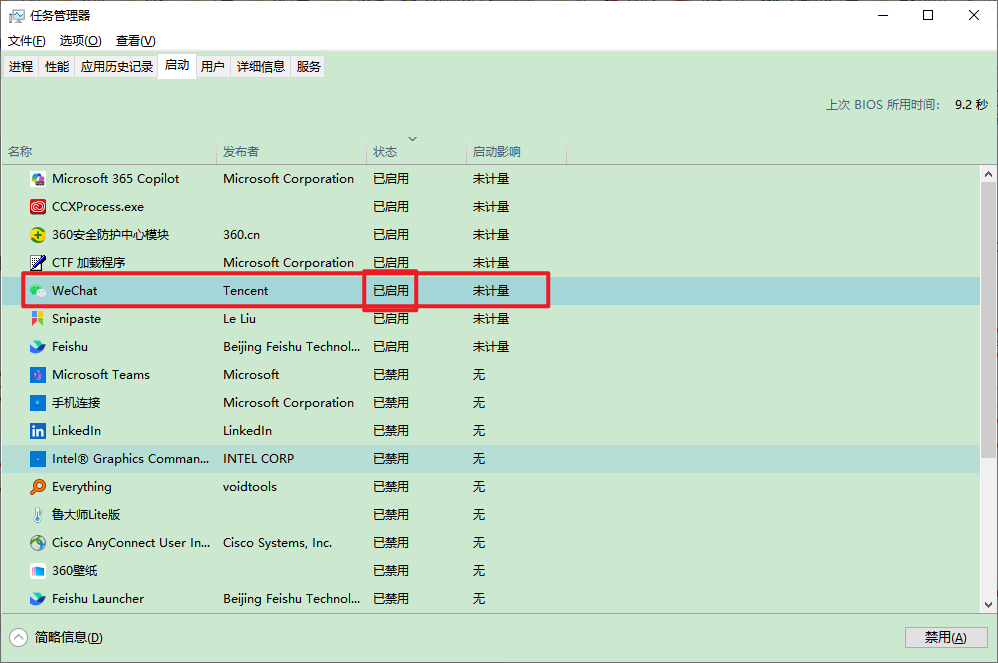The width and height of the screenshot is (998, 663).
Task: Click the vertical scrollbar thumb
Action: pyautogui.click(x=988, y=319)
